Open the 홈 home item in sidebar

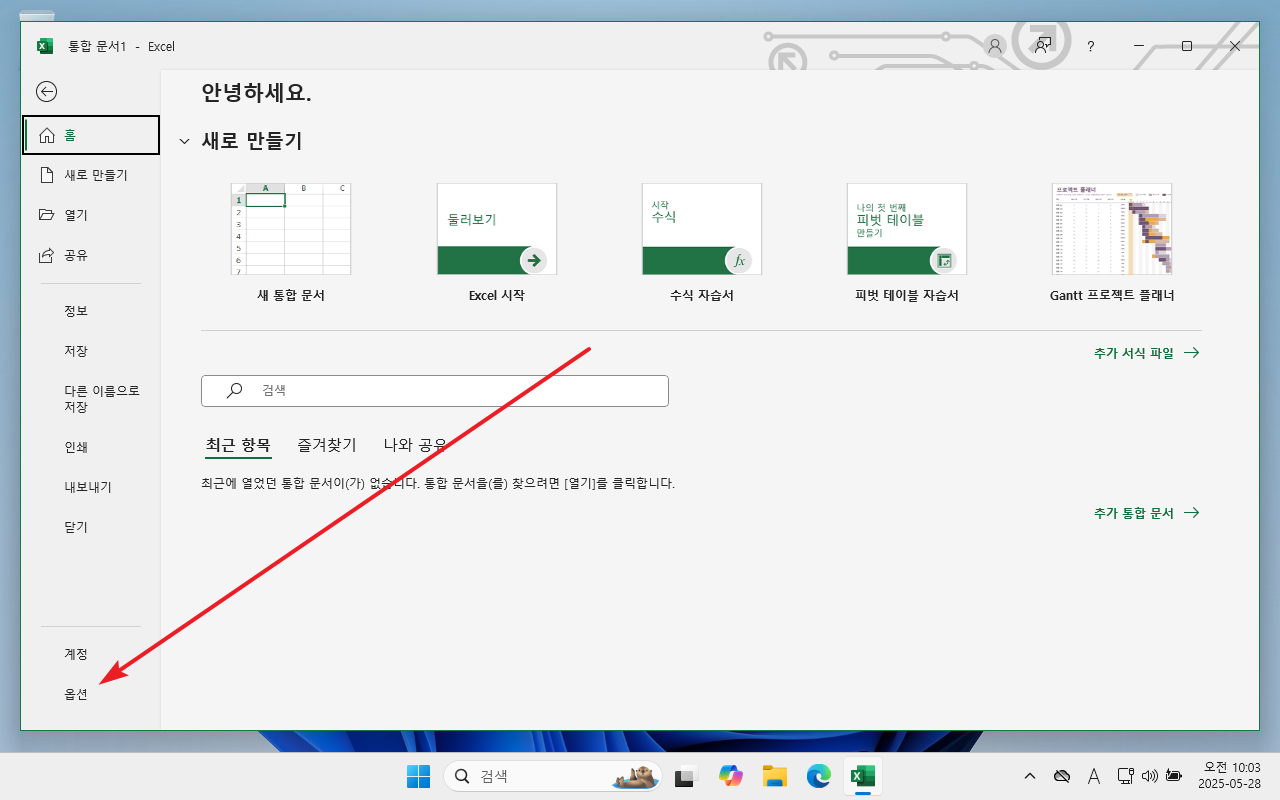[x=91, y=135]
